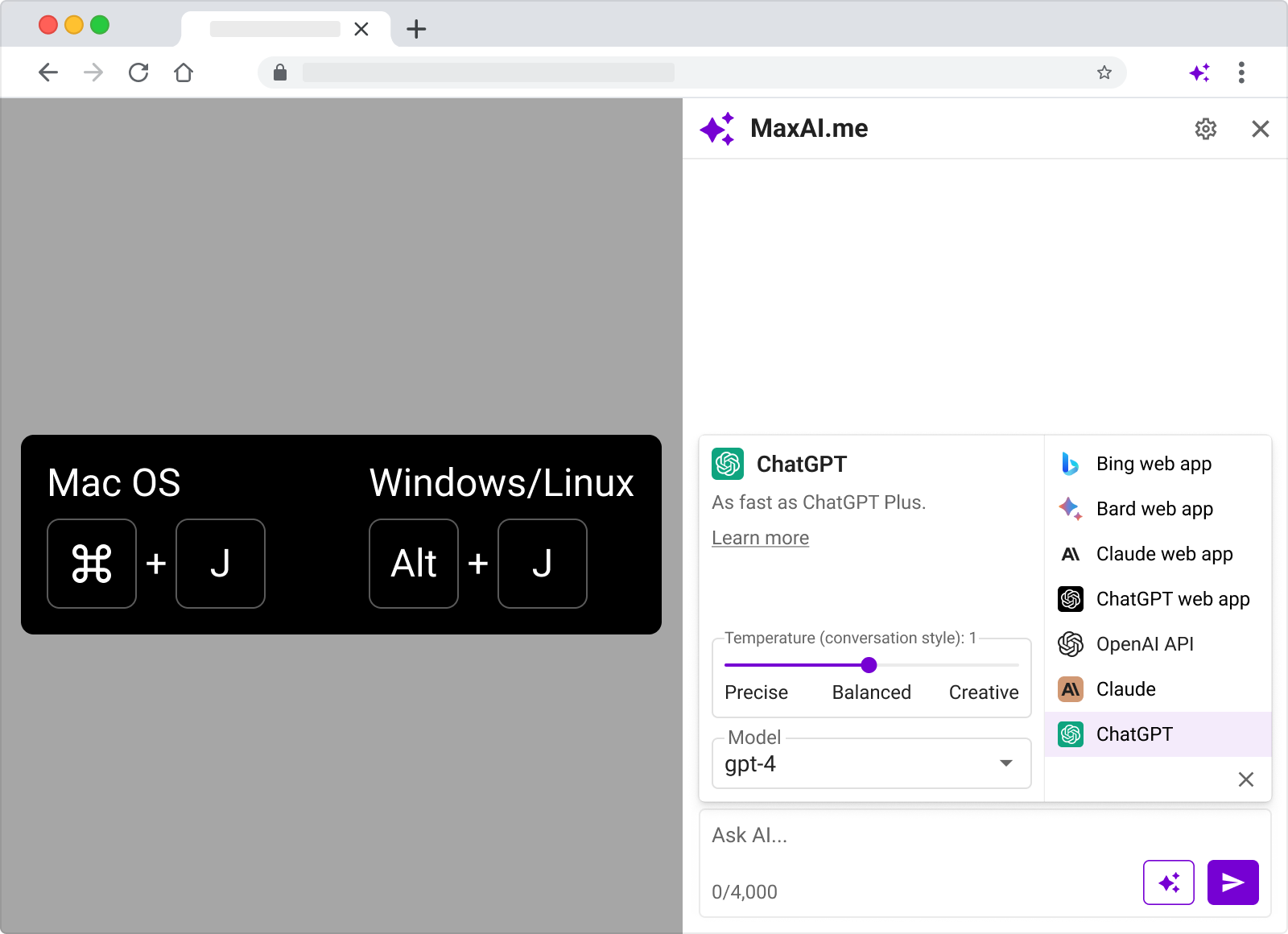Click the MaxAI.me sparkle logo
The height and width of the screenshot is (934, 1288).
click(x=717, y=129)
